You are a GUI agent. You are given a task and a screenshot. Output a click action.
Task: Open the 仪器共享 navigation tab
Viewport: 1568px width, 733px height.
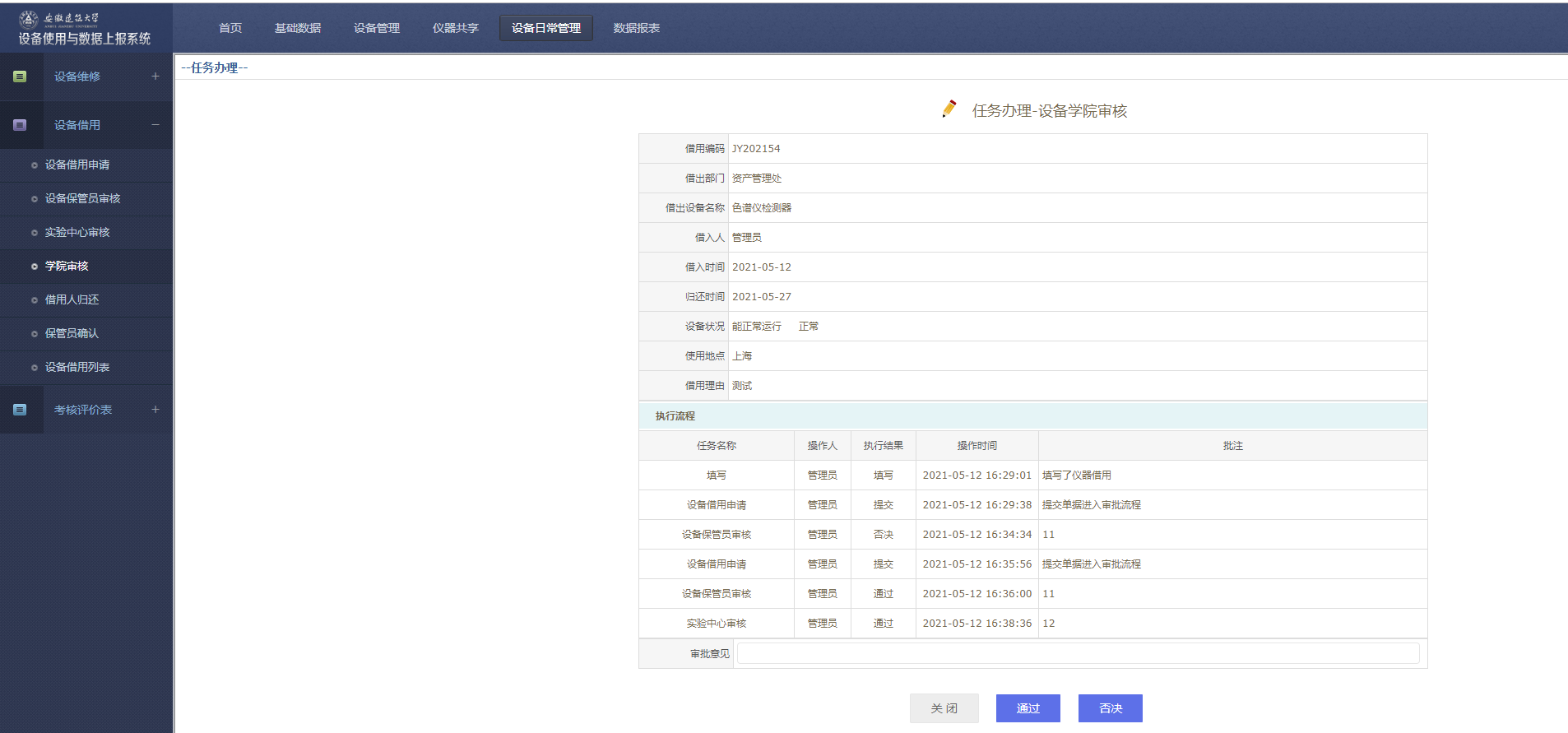coord(456,28)
